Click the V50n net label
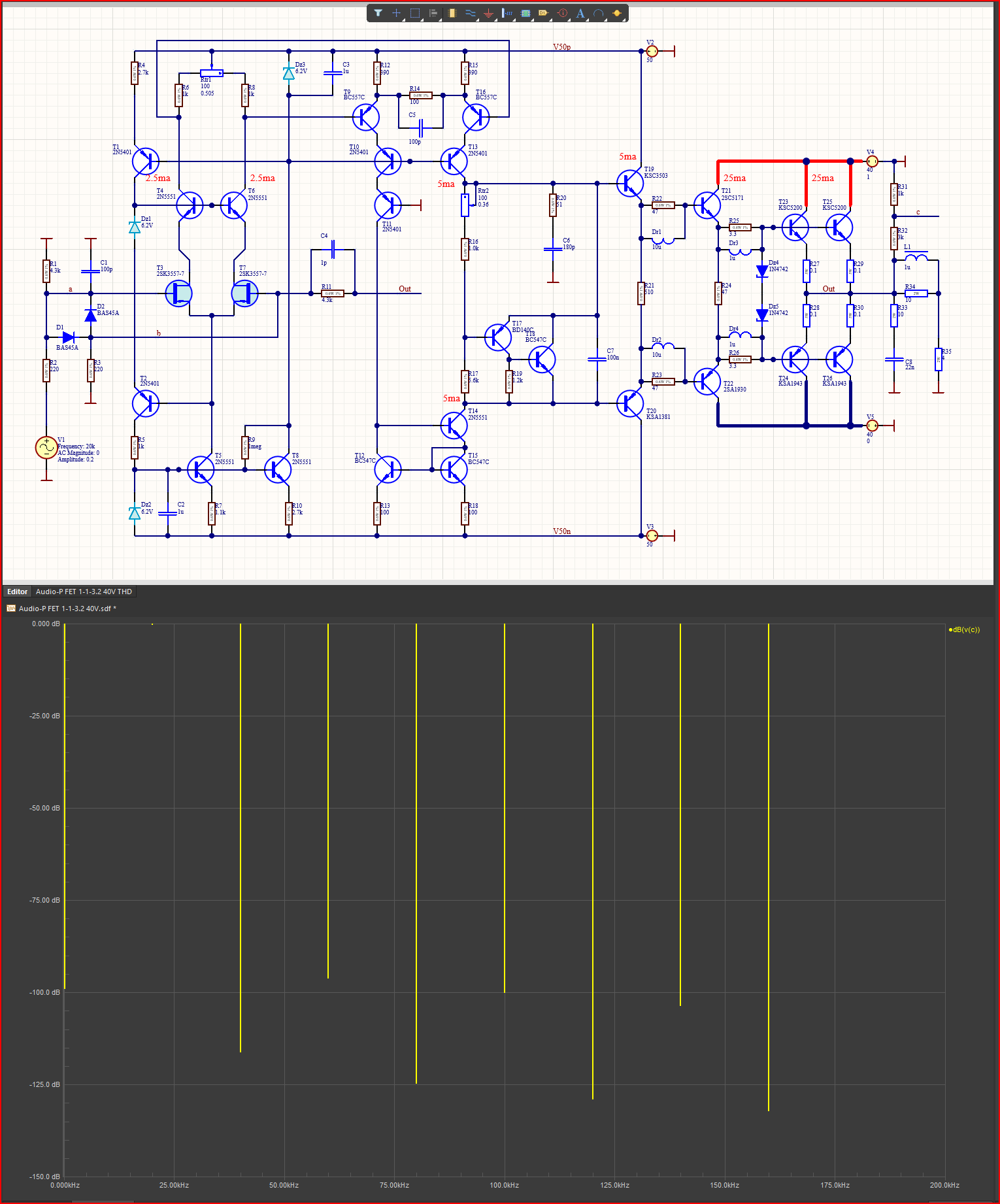The image size is (1000, 1204). coord(561,531)
